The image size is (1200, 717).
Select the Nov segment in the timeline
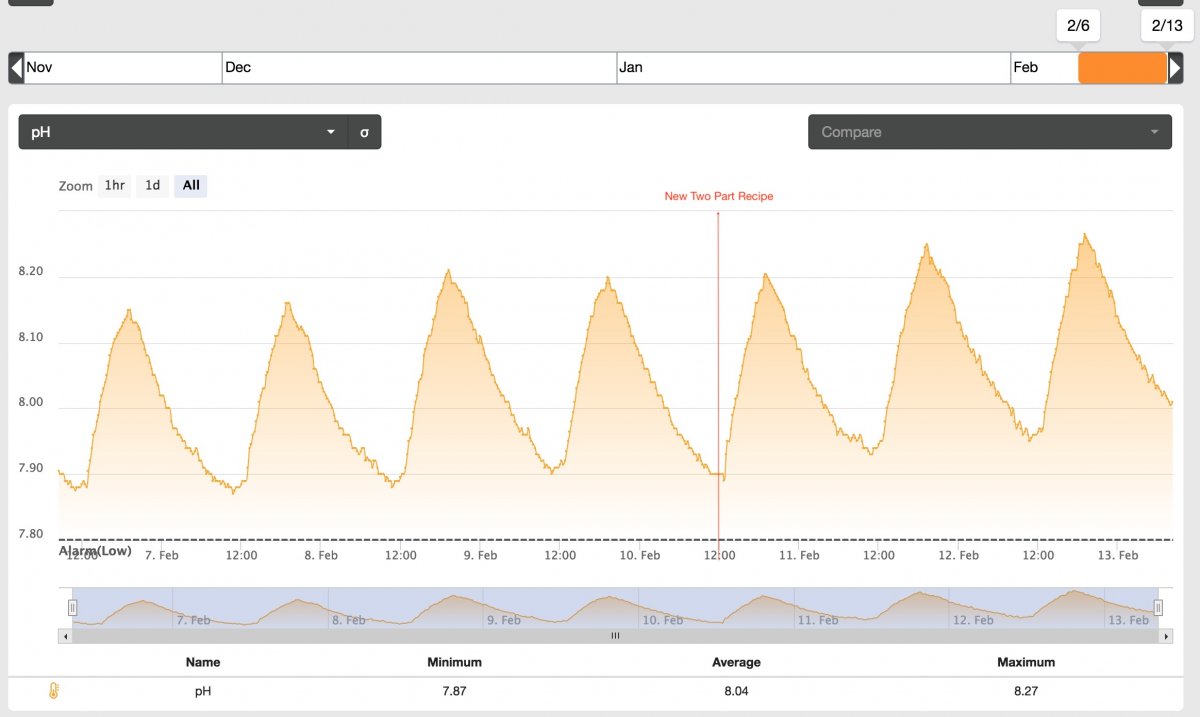(x=122, y=68)
